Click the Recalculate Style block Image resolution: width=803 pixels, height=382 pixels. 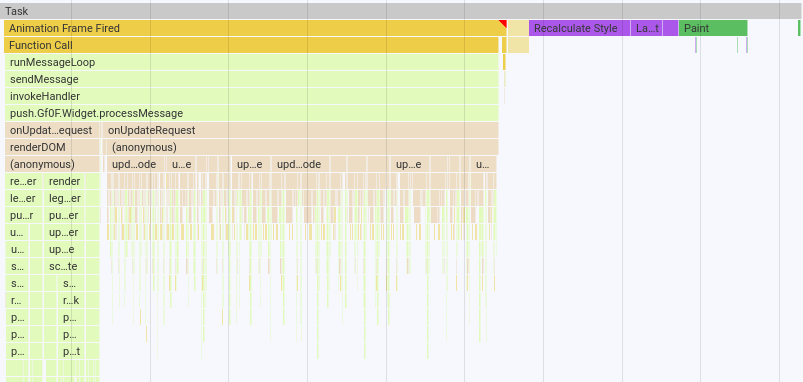point(579,28)
